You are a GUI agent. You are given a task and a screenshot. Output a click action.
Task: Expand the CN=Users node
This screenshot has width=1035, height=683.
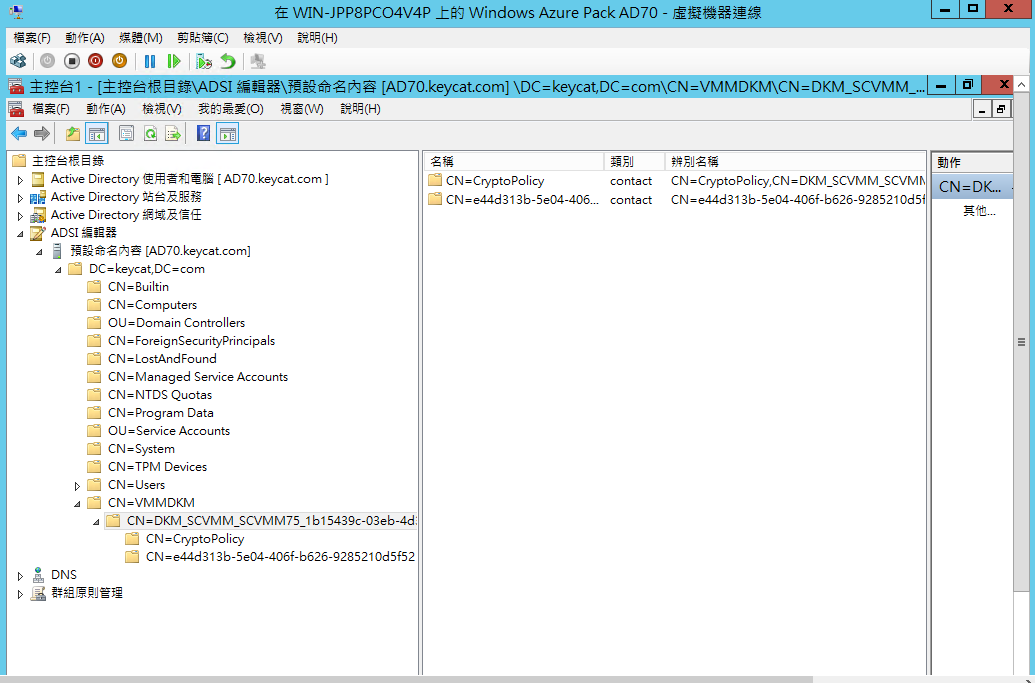(x=77, y=486)
